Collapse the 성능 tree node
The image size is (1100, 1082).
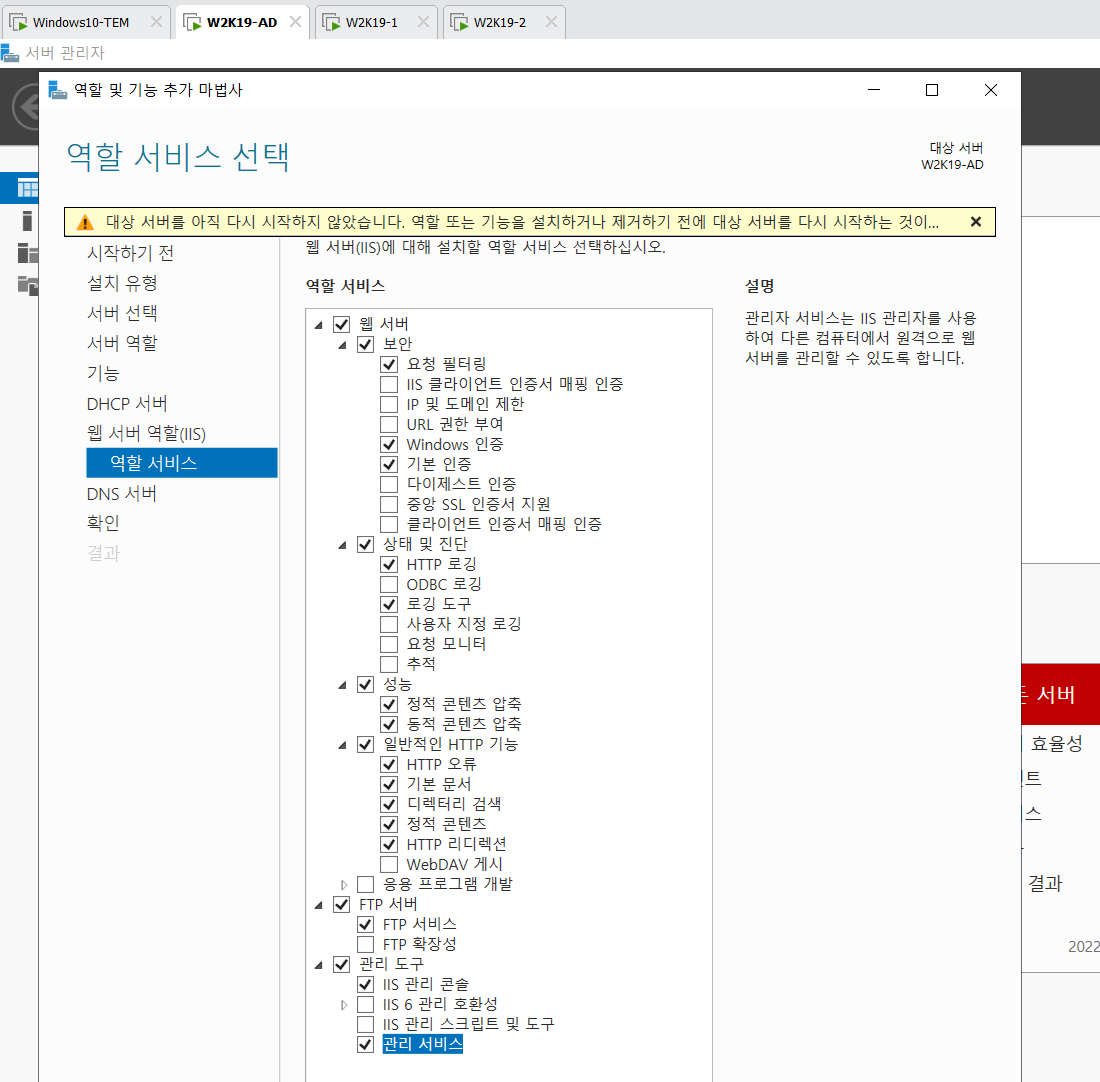[x=342, y=685]
